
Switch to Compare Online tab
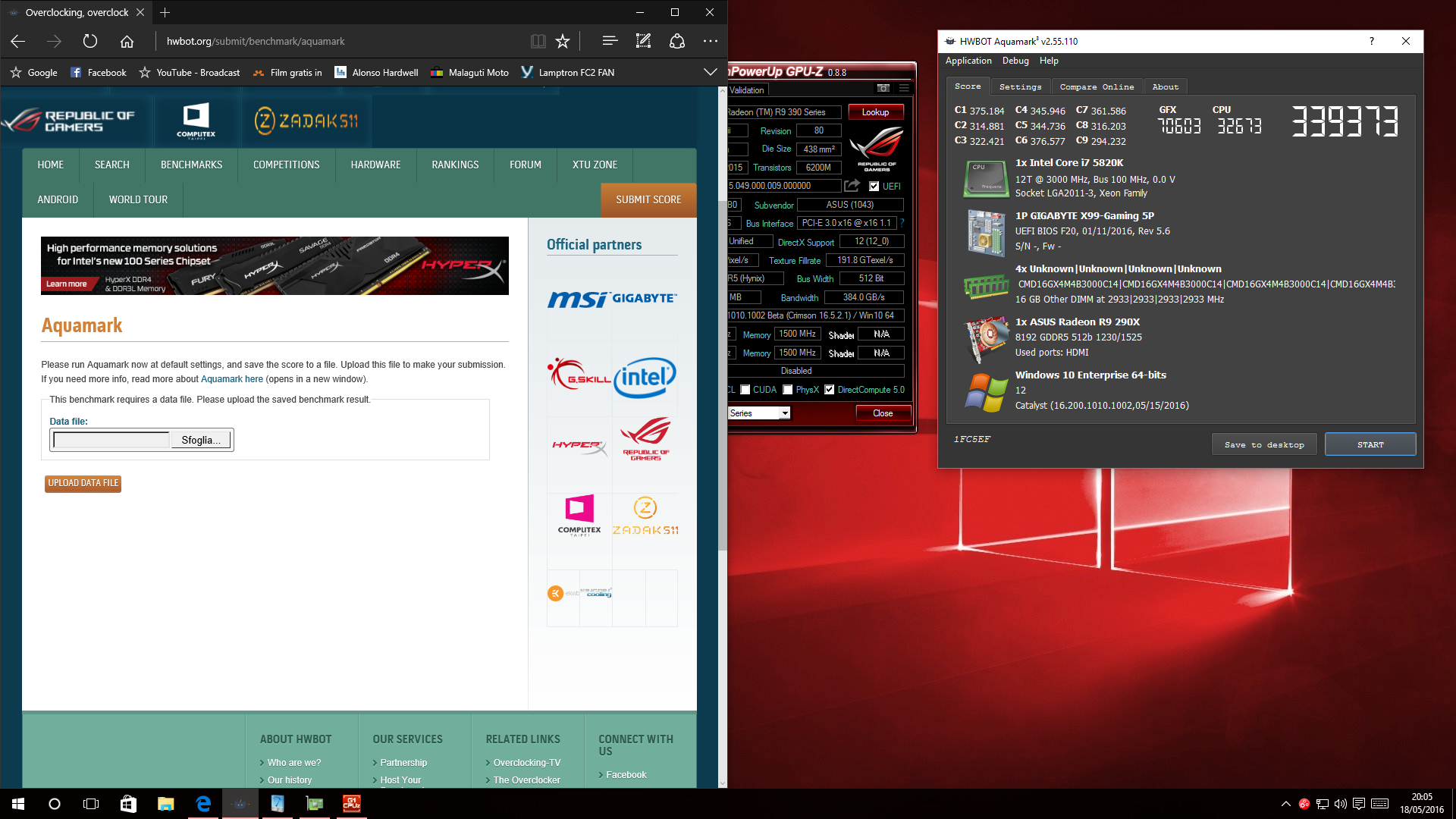tap(1097, 87)
